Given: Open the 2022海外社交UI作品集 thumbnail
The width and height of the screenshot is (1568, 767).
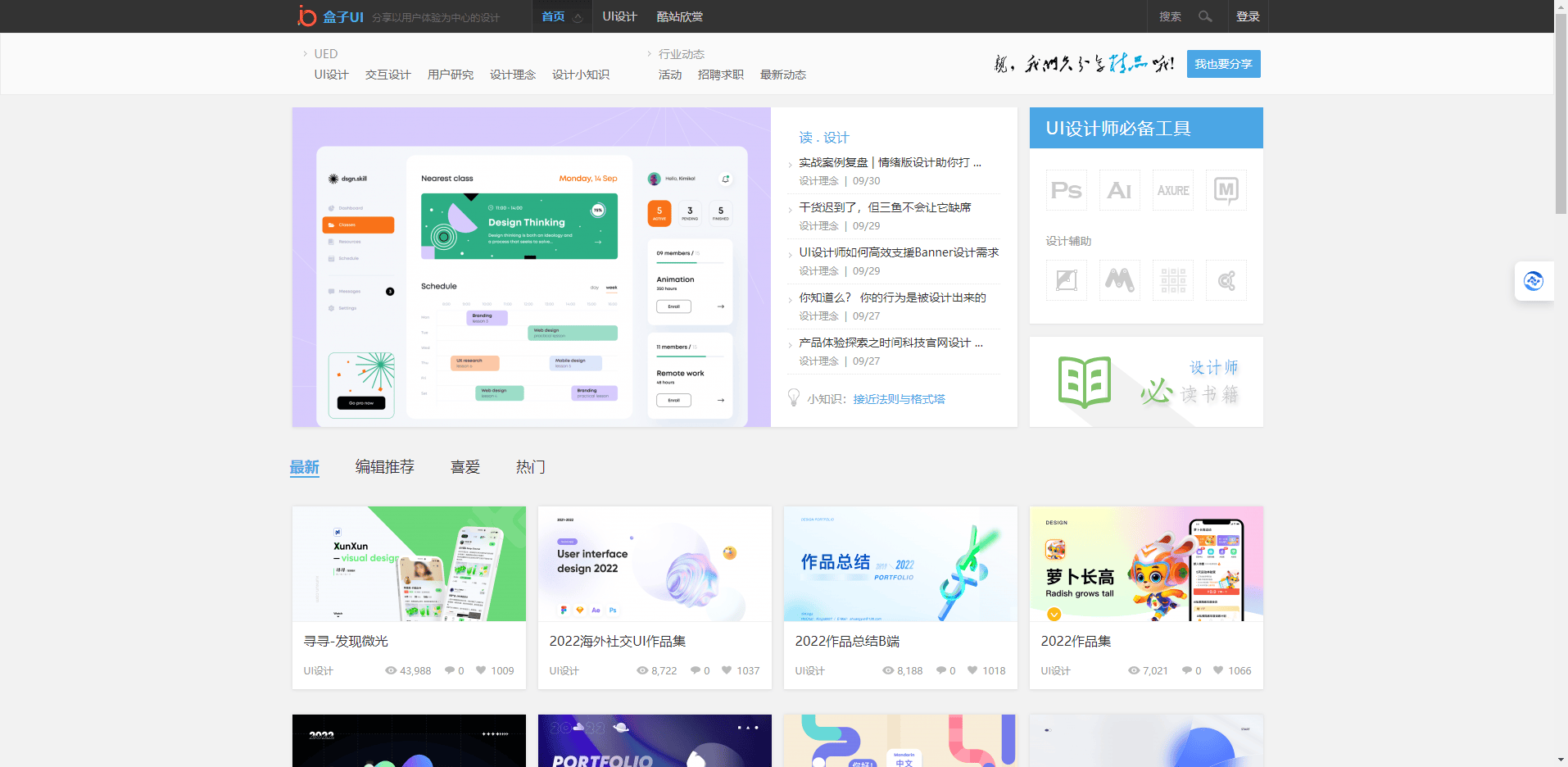Looking at the screenshot, I should [654, 563].
